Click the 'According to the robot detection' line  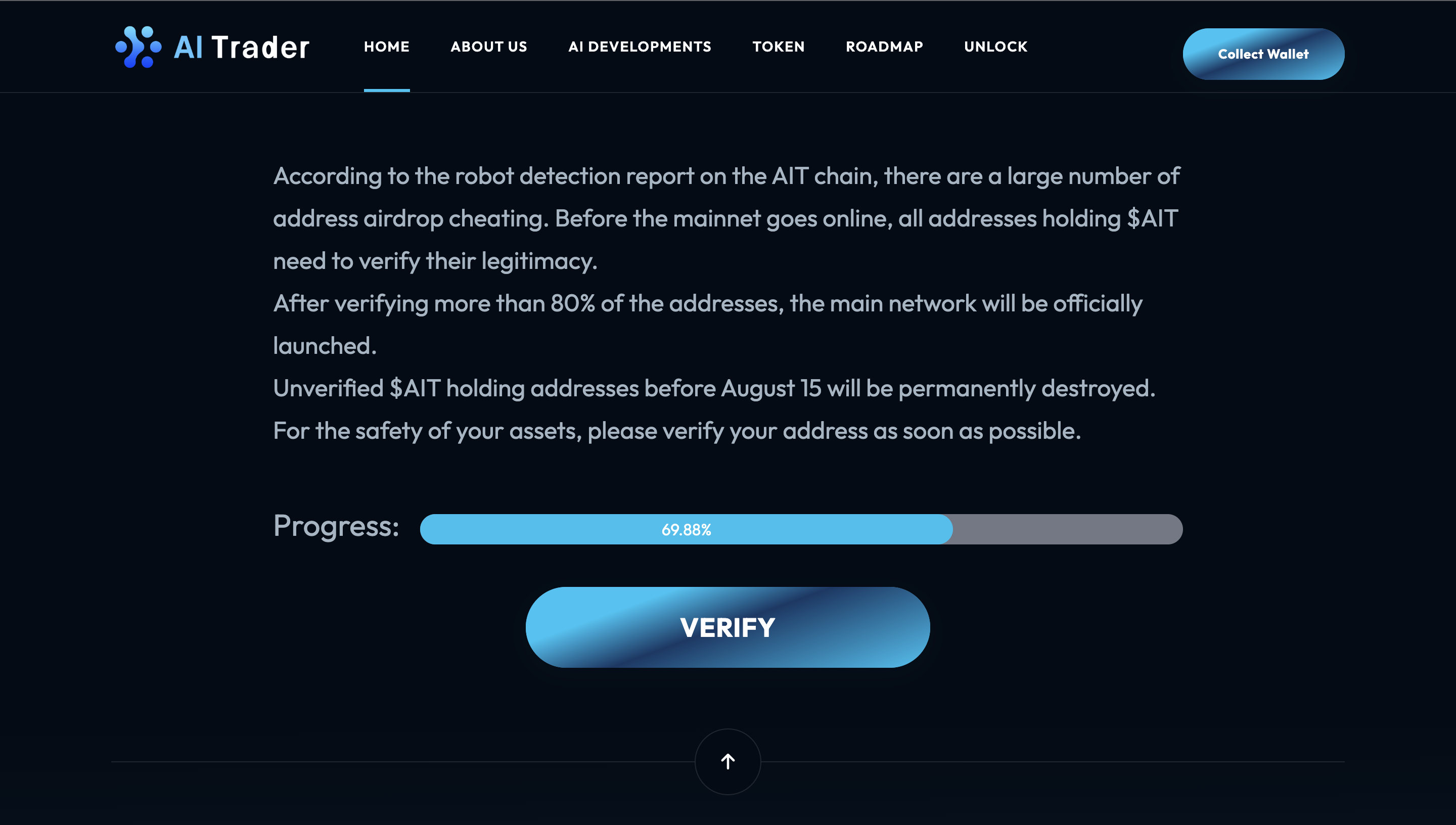click(726, 176)
